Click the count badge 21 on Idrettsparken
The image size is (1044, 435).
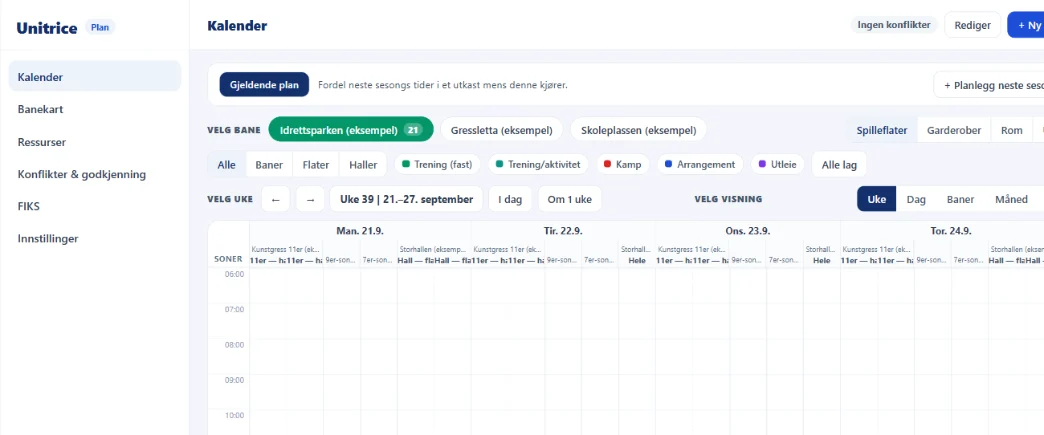(413, 130)
